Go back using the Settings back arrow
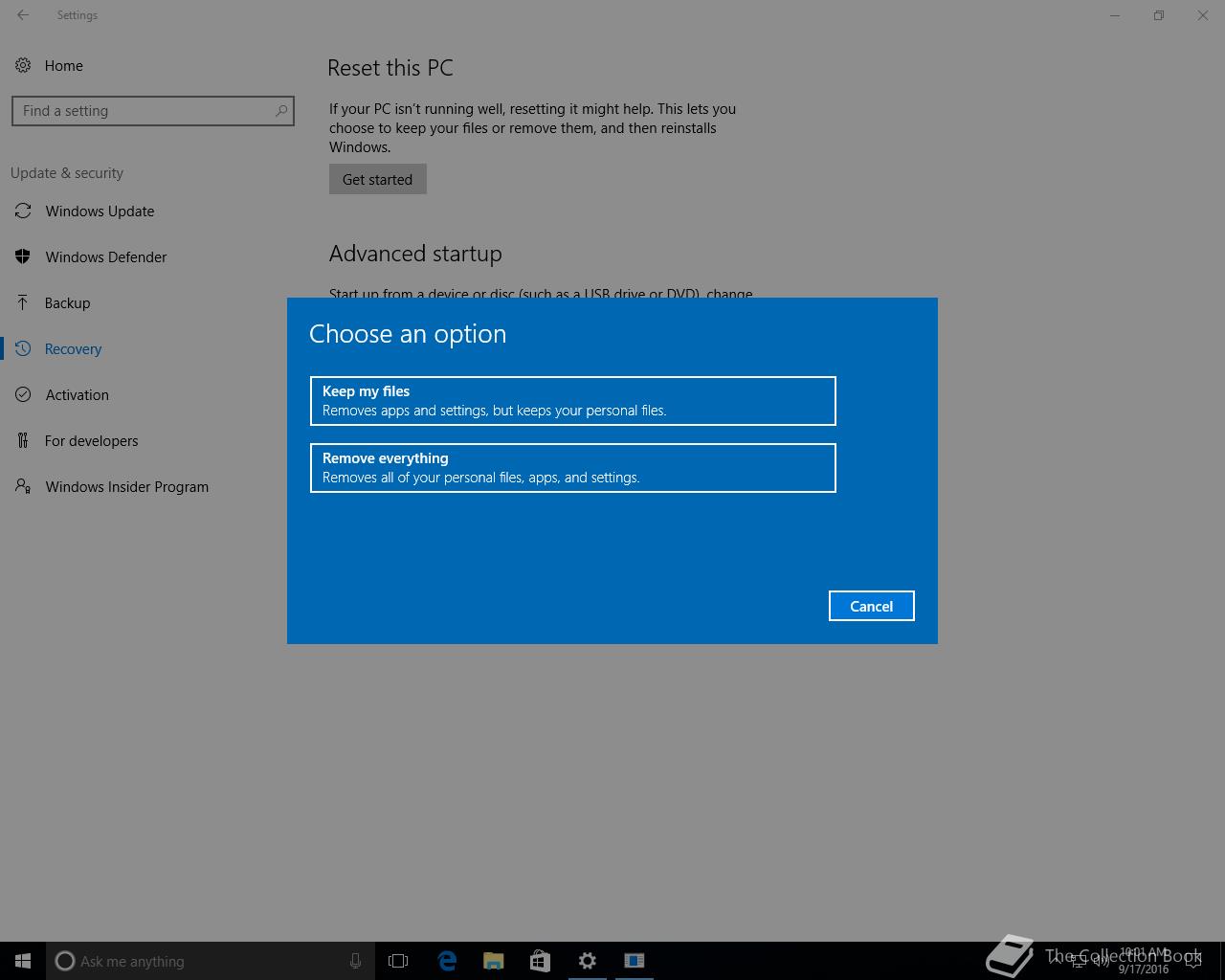This screenshot has width=1225, height=980. (x=23, y=15)
